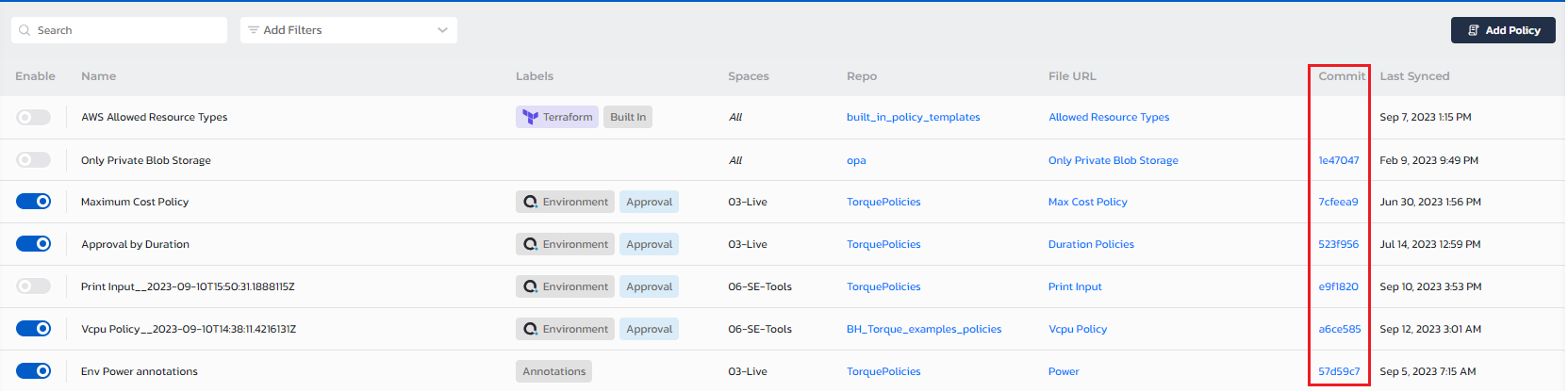The image size is (1568, 392).
Task: Click the 06-SE-Tools space in Vcpu Policy row
Action: (x=760, y=329)
